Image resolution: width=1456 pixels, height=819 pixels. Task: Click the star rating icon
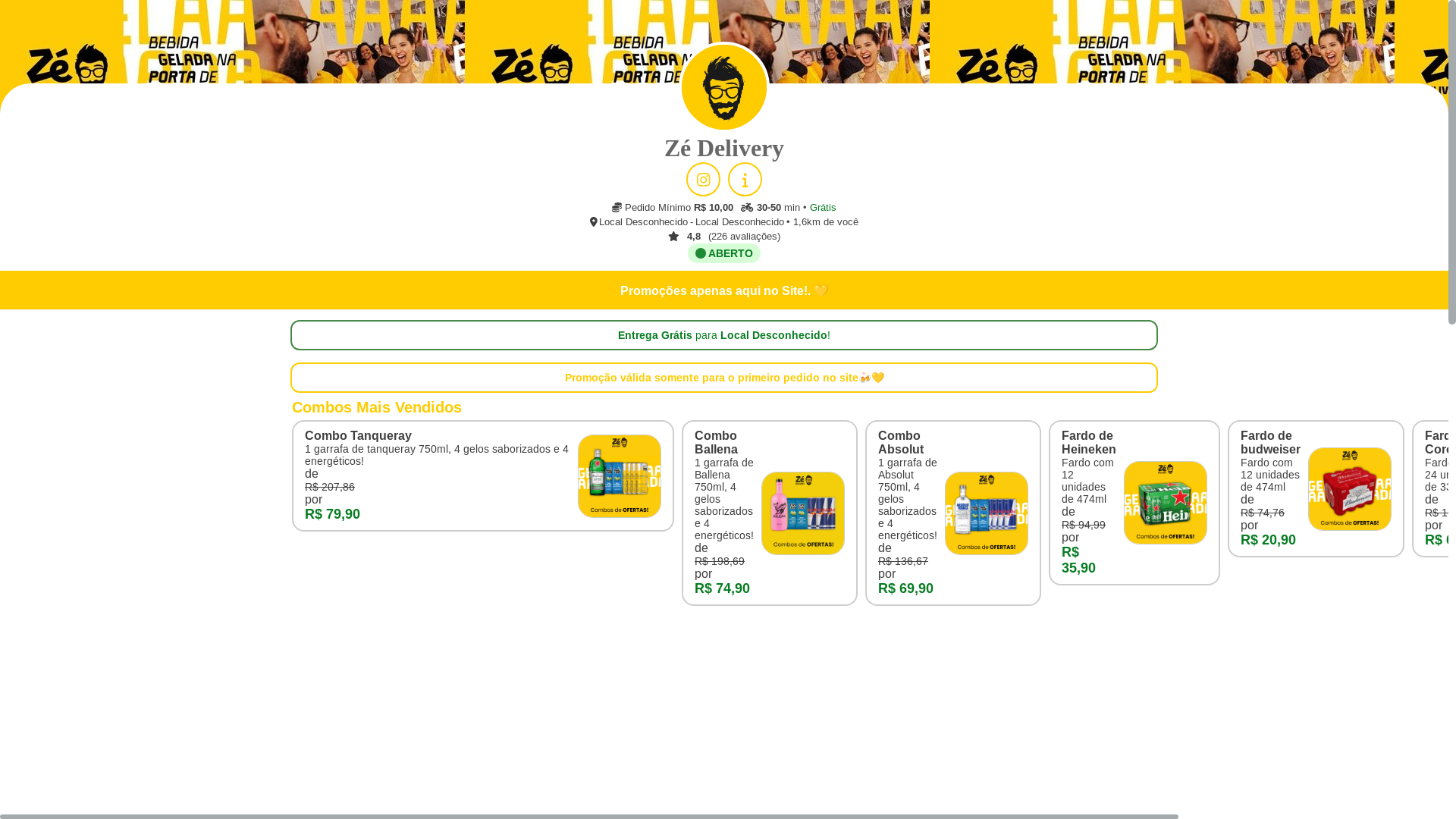tap(673, 237)
